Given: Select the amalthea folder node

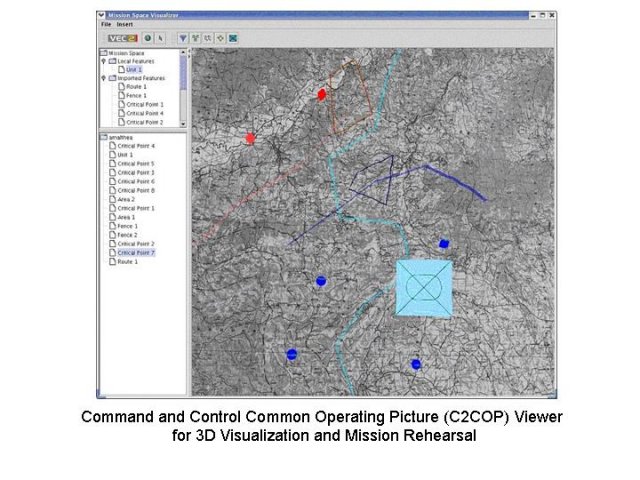Looking at the screenshot, I should (121, 137).
